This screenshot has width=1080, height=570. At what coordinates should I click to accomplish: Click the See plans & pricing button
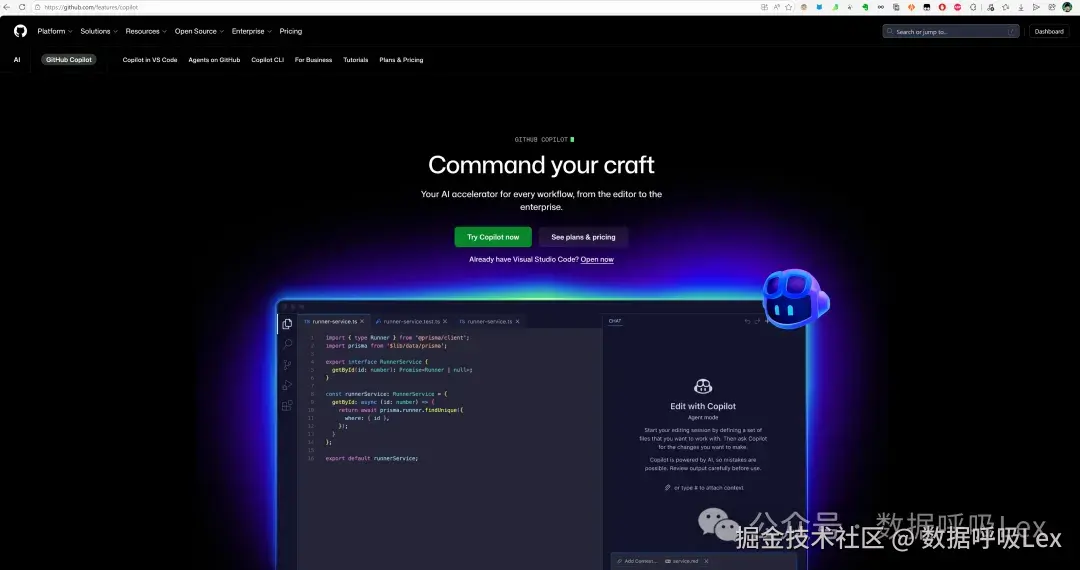tap(583, 237)
